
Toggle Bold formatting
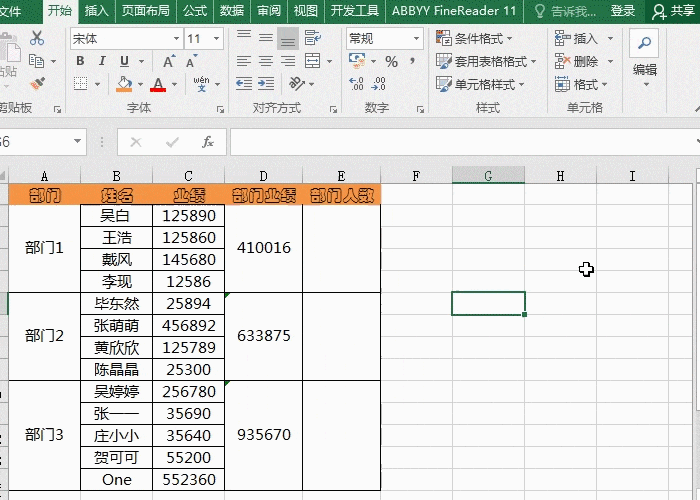(80, 62)
